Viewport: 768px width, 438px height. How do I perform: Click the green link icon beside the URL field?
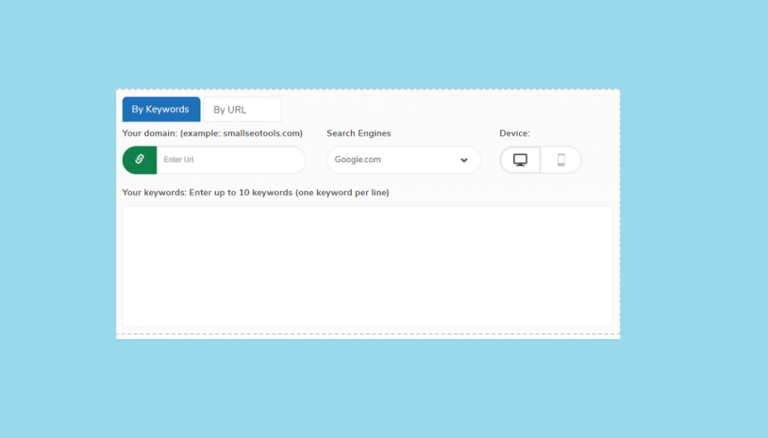click(x=140, y=160)
